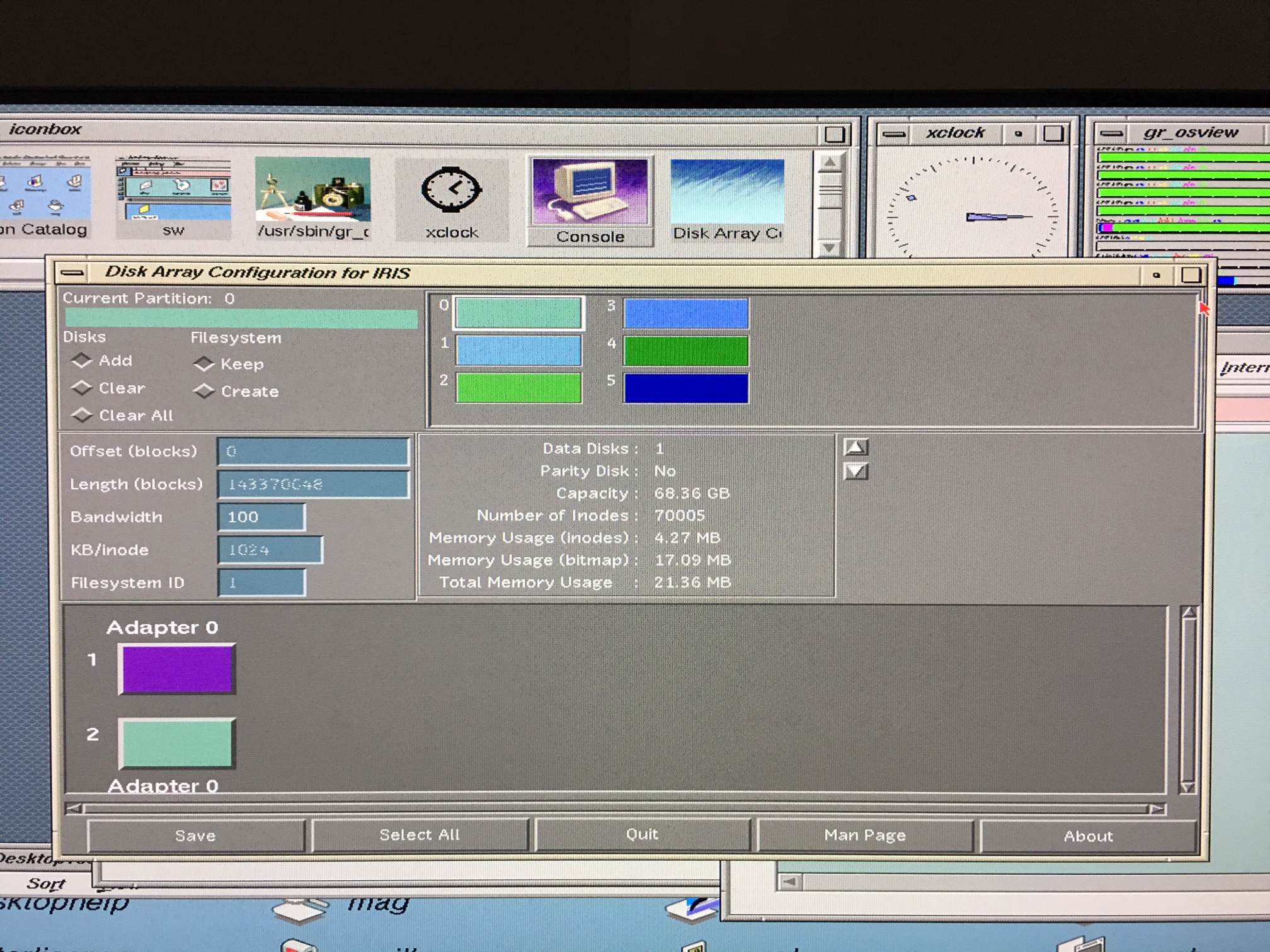Click the Length (blocks) field

coord(313,484)
